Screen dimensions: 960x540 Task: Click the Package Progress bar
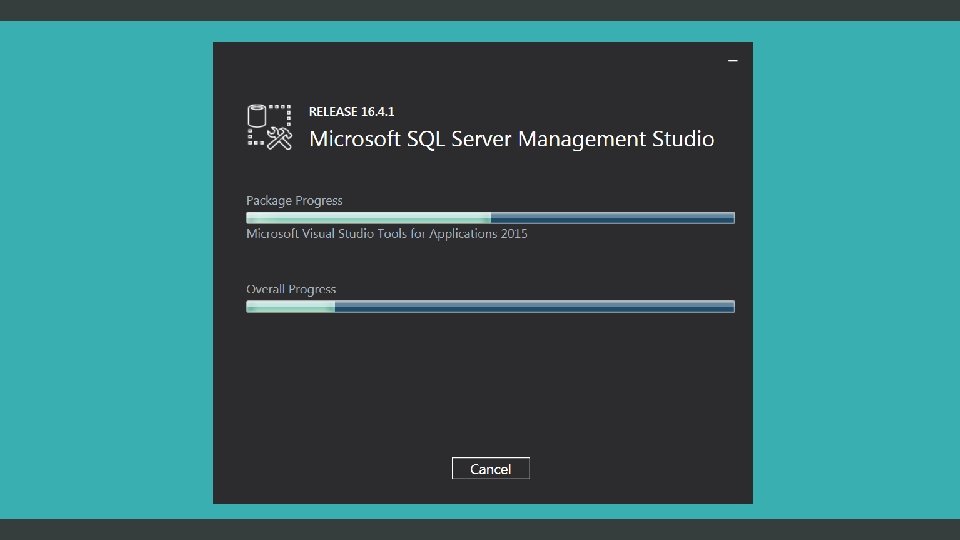(x=490, y=218)
